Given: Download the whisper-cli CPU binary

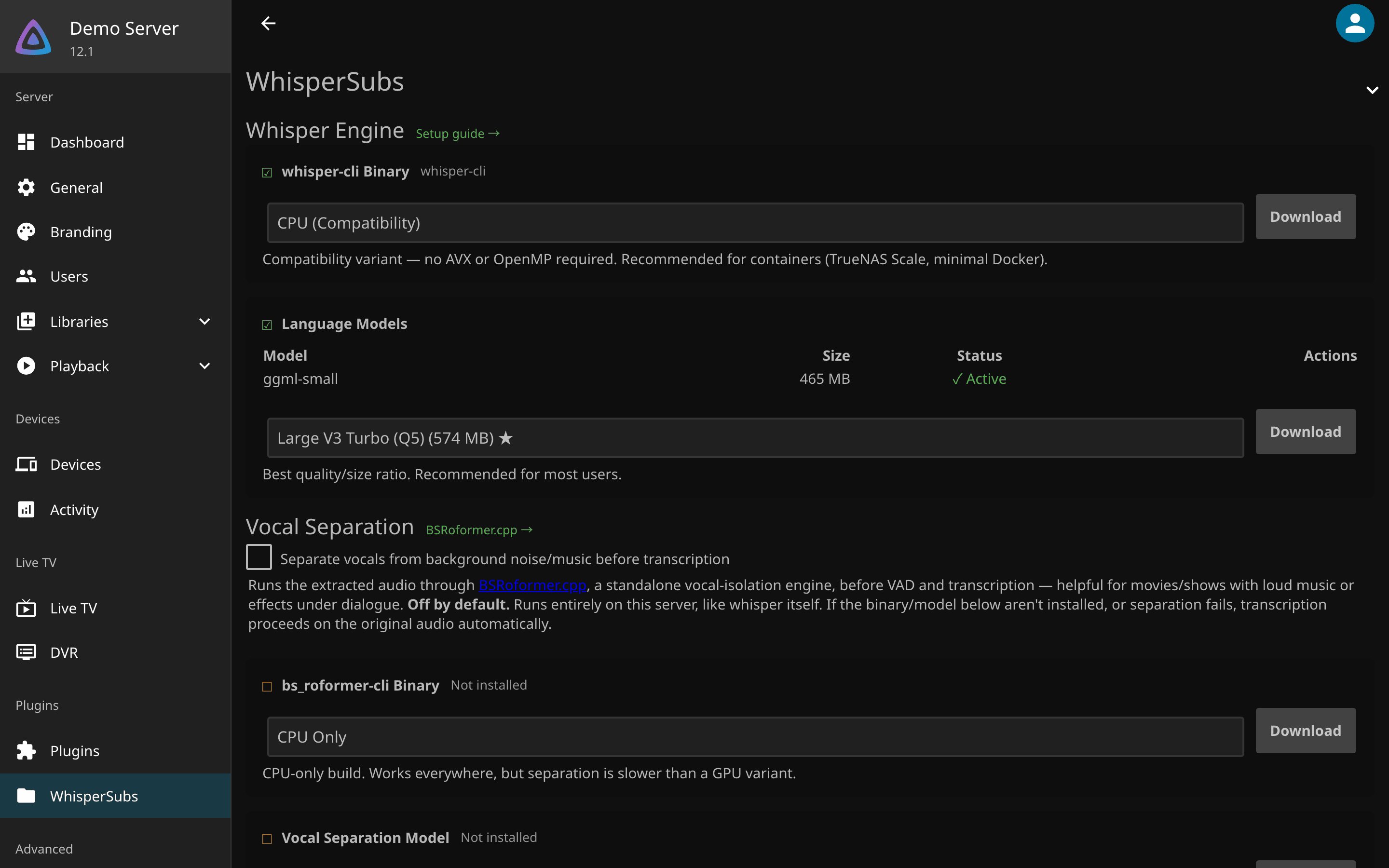Looking at the screenshot, I should pos(1305,217).
